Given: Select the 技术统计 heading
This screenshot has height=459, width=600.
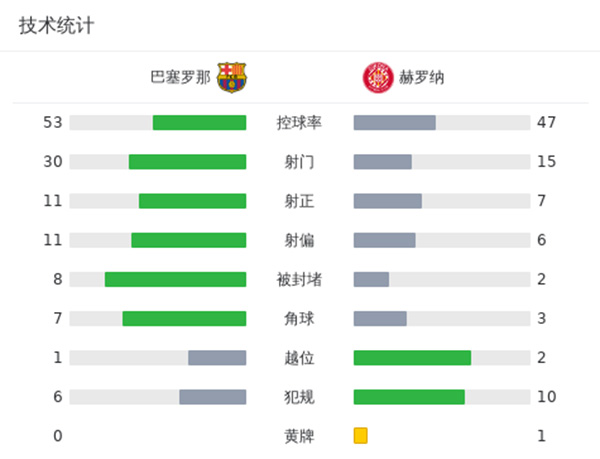Looking at the screenshot, I should 56,26.
